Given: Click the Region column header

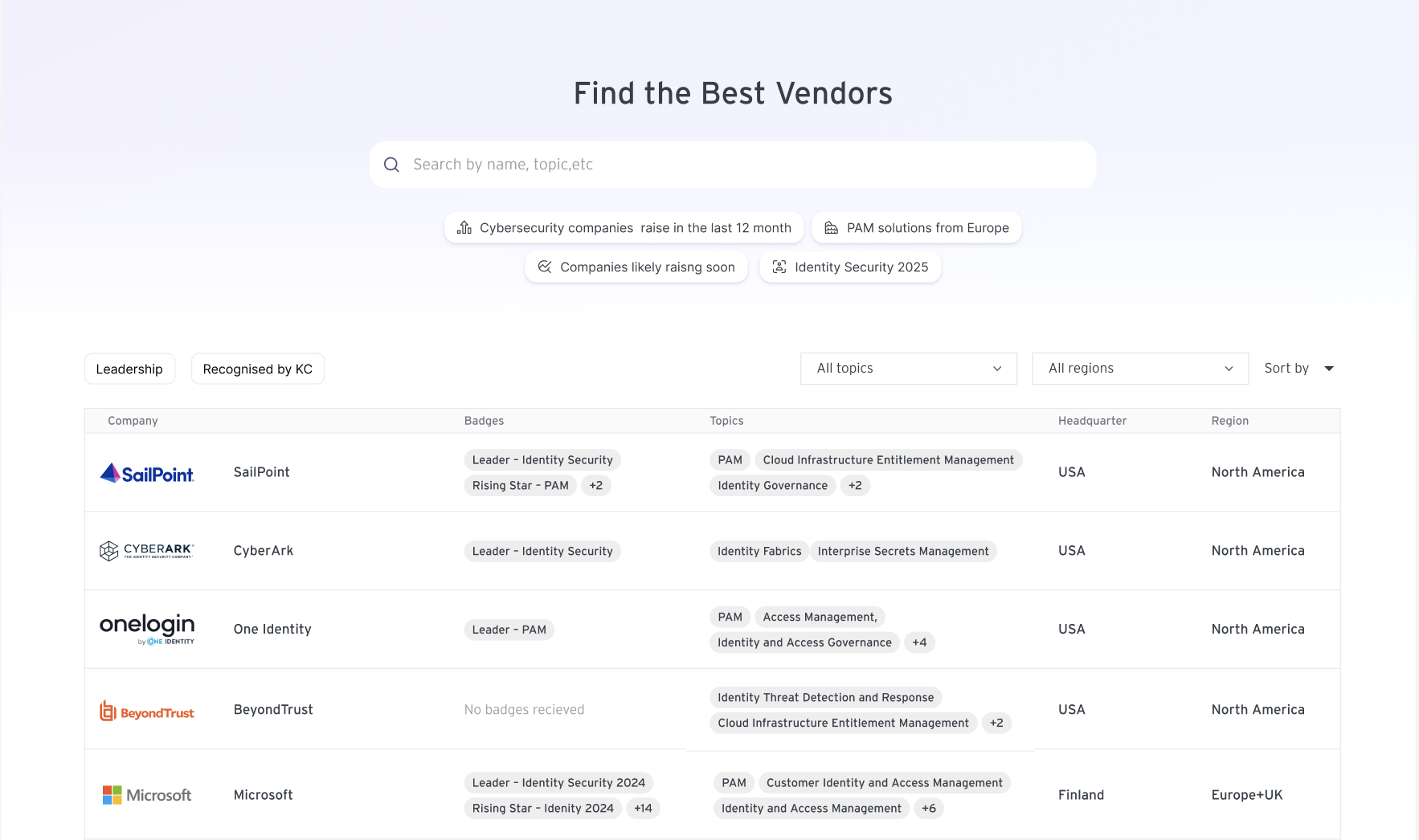Looking at the screenshot, I should (1230, 421).
